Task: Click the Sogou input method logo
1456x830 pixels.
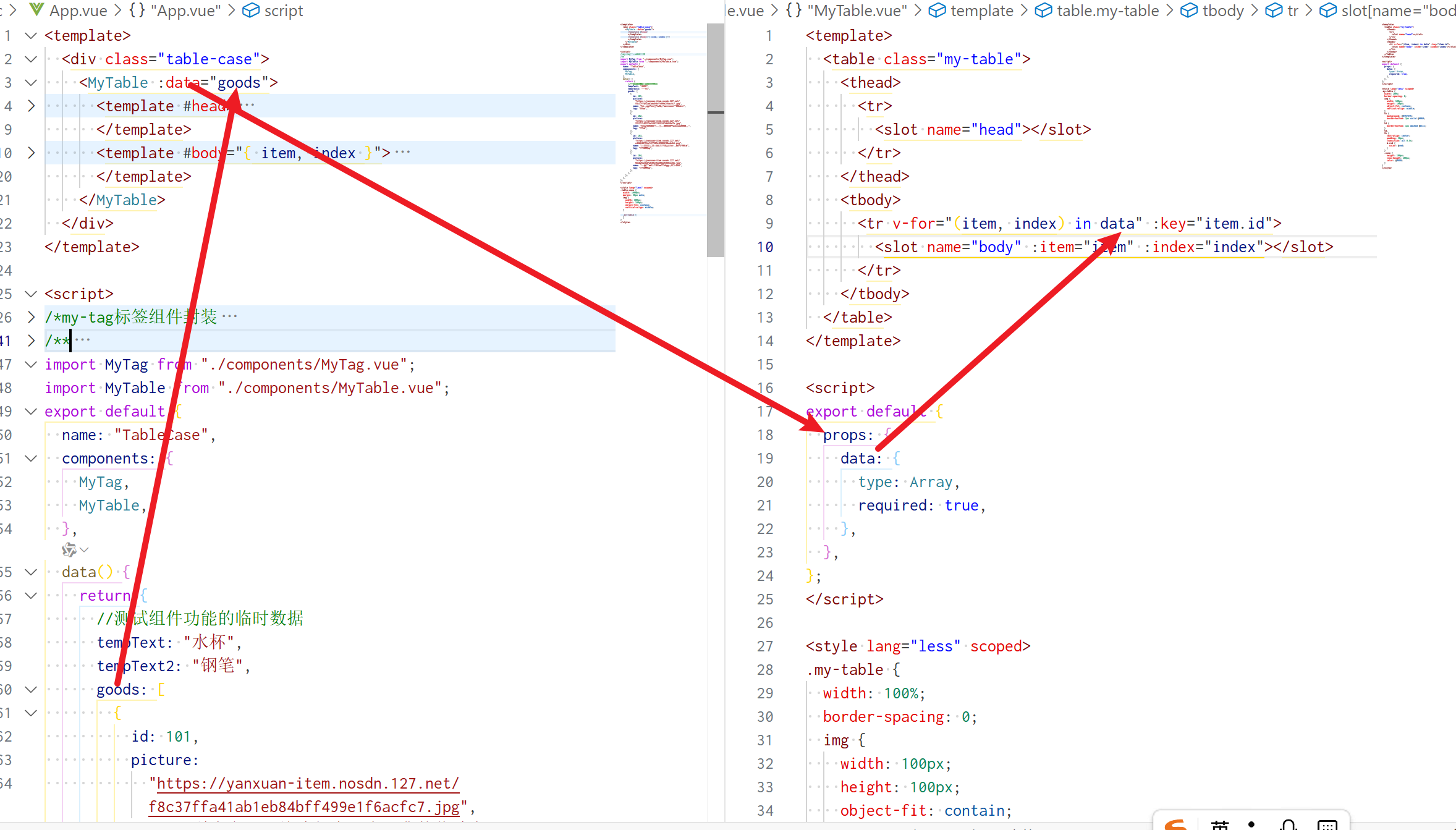Action: pos(1175,824)
